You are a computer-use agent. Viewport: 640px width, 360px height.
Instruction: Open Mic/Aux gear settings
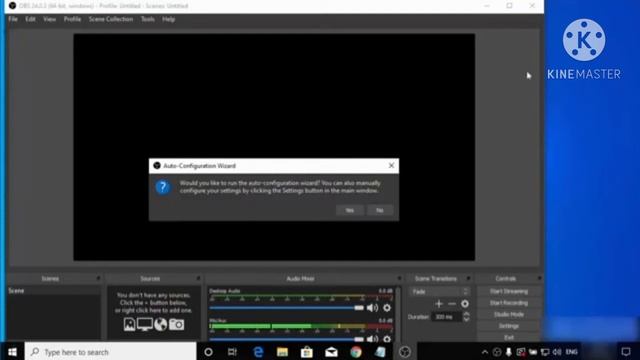coord(387,338)
